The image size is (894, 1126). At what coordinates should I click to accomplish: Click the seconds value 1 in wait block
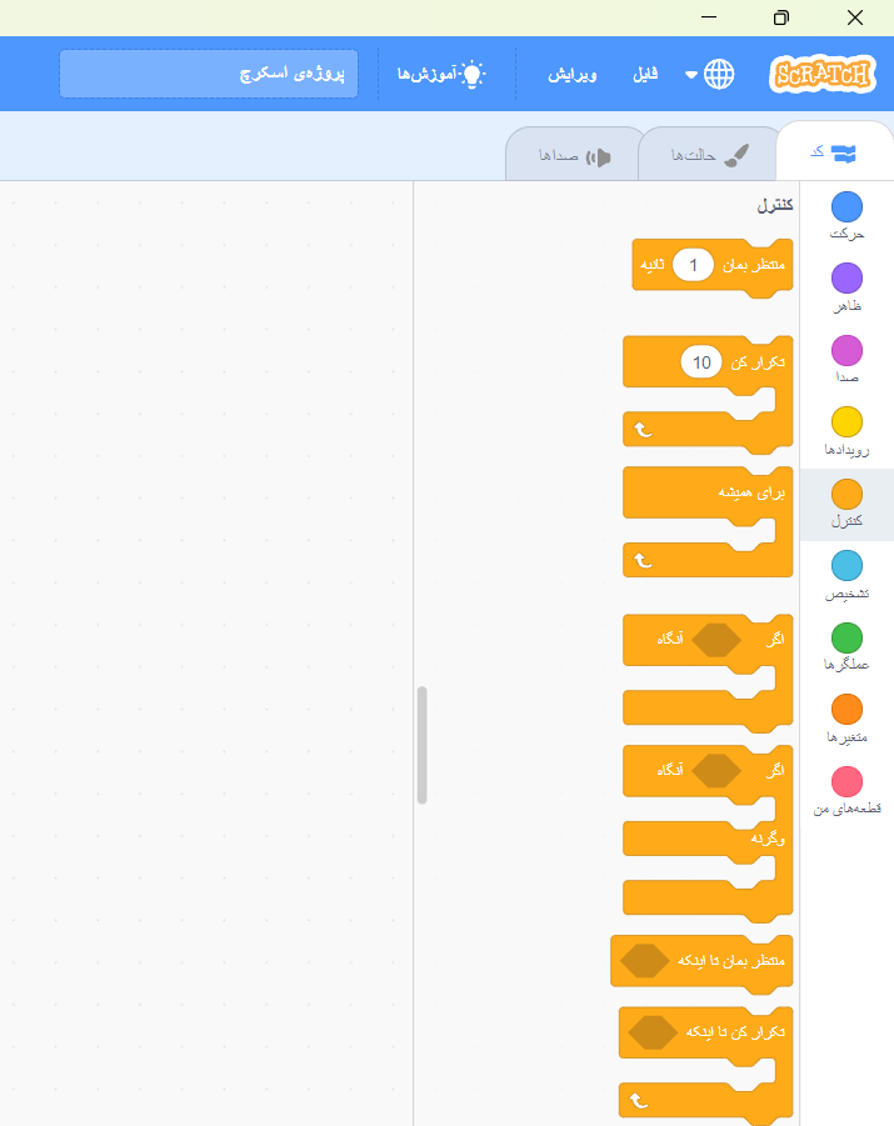[693, 265]
